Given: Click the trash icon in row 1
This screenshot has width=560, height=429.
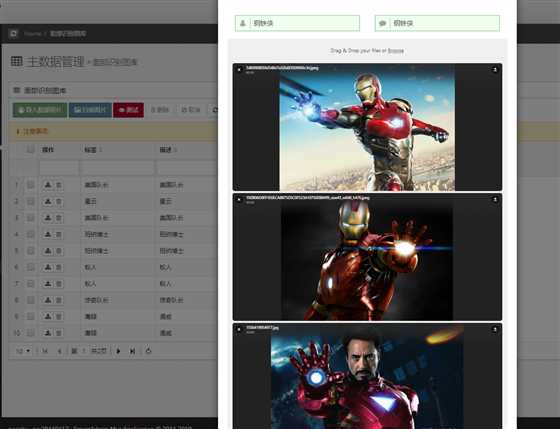Looking at the screenshot, I should pos(59,185).
